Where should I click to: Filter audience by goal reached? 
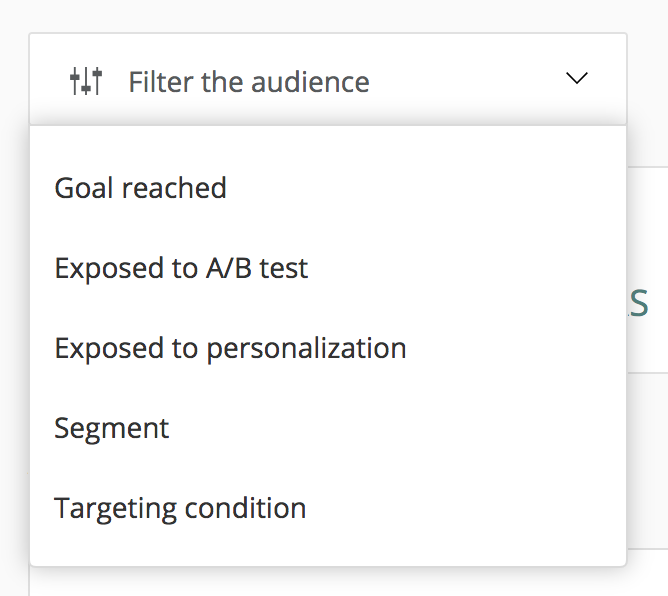pos(141,188)
